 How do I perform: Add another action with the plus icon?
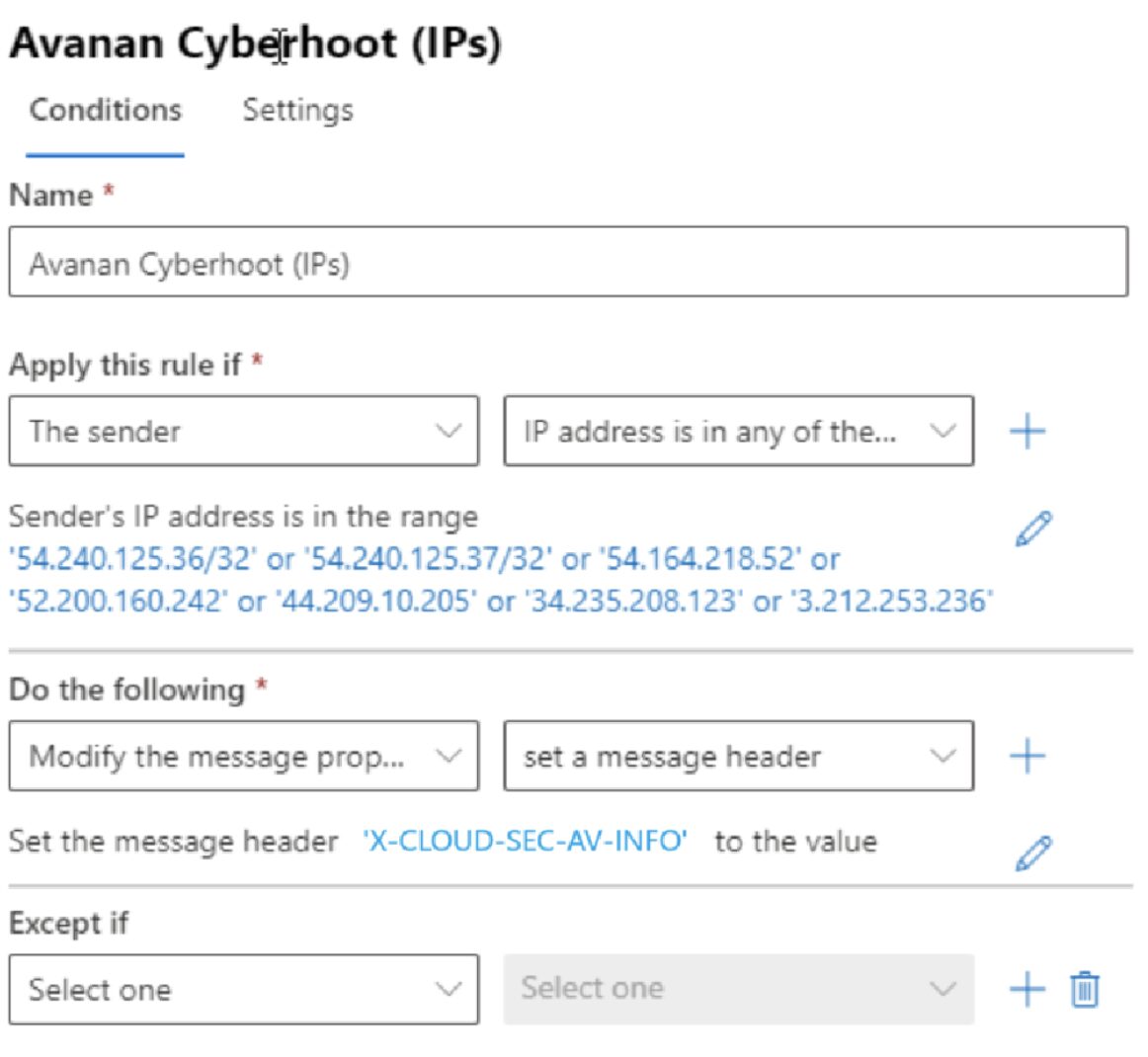pos(1027,755)
